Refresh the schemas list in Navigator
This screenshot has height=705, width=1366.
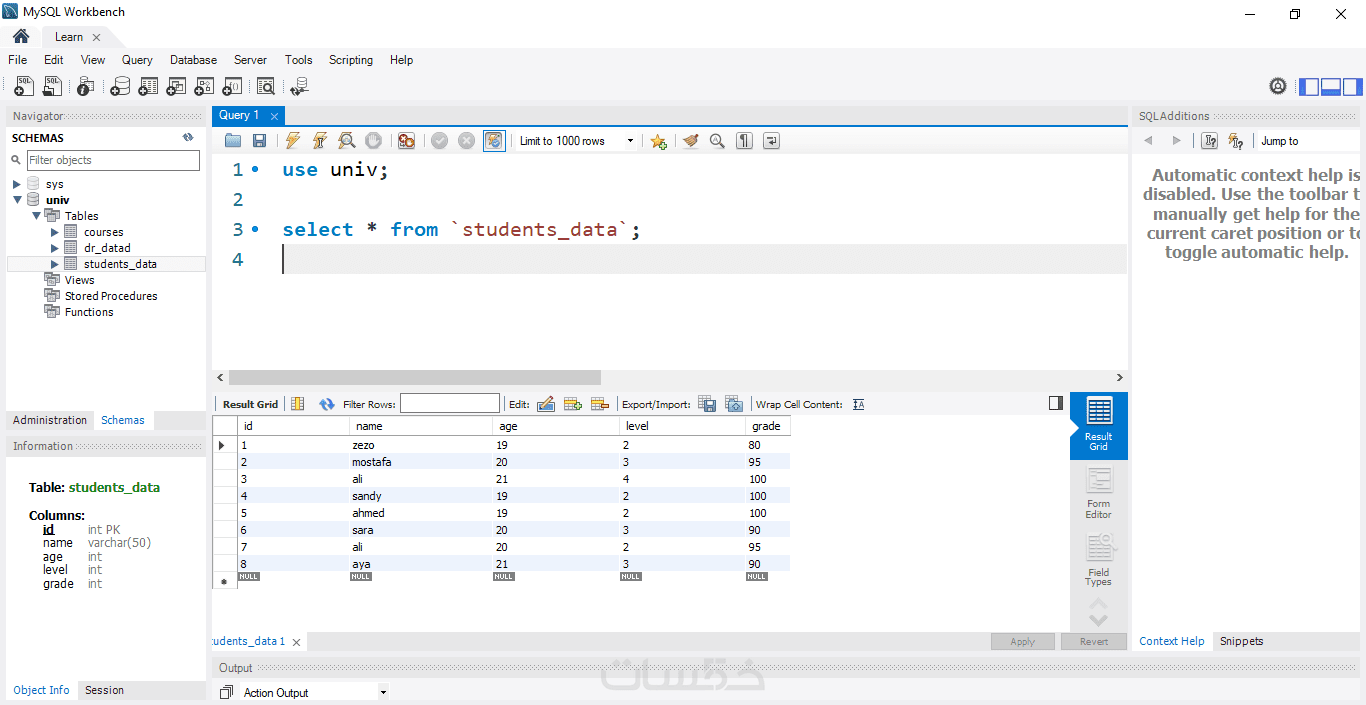(188, 138)
